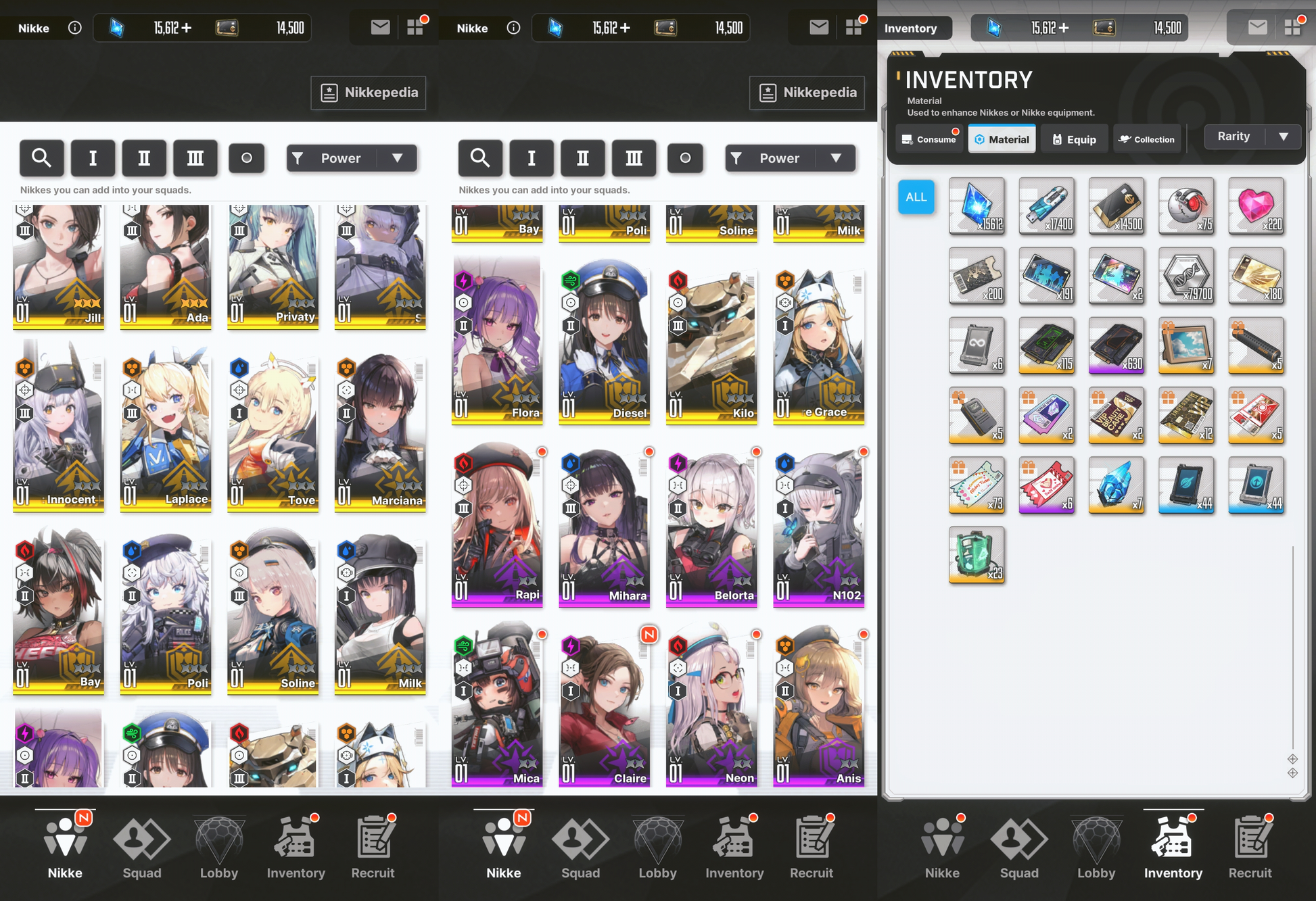Click the pink heart gem item
The height and width of the screenshot is (901, 1316).
pos(1256,206)
